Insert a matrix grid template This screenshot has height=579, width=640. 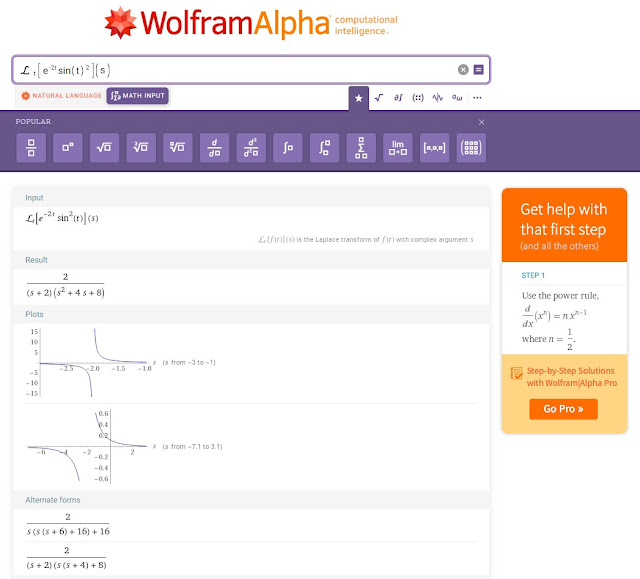pyautogui.click(x=471, y=148)
